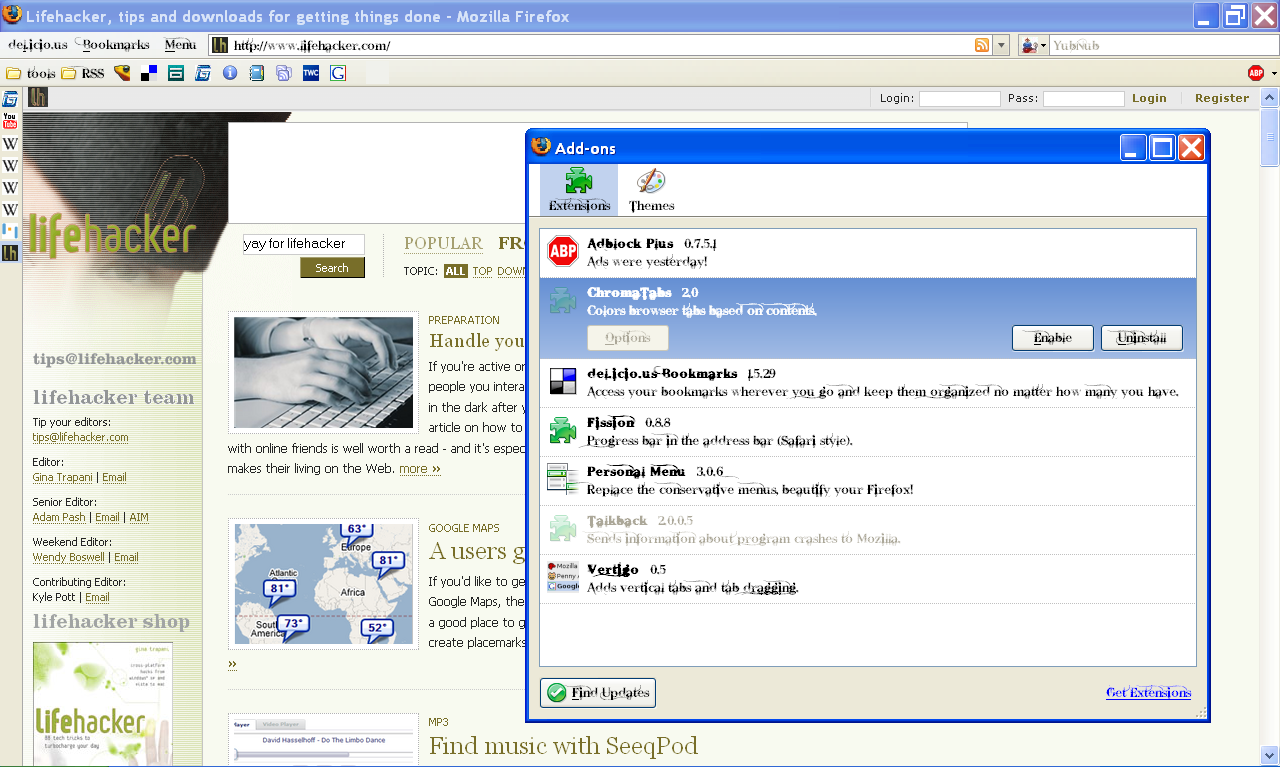Click Uninstall for ChromaTabs

pos(1142,338)
